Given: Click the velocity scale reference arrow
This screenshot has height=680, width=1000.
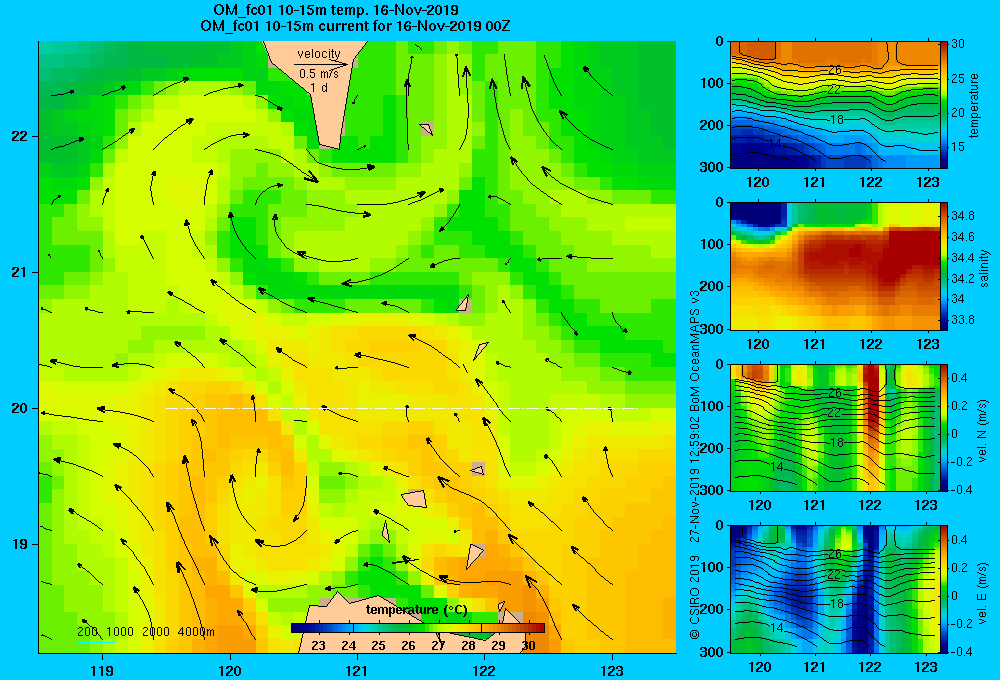Looking at the screenshot, I should tap(322, 64).
